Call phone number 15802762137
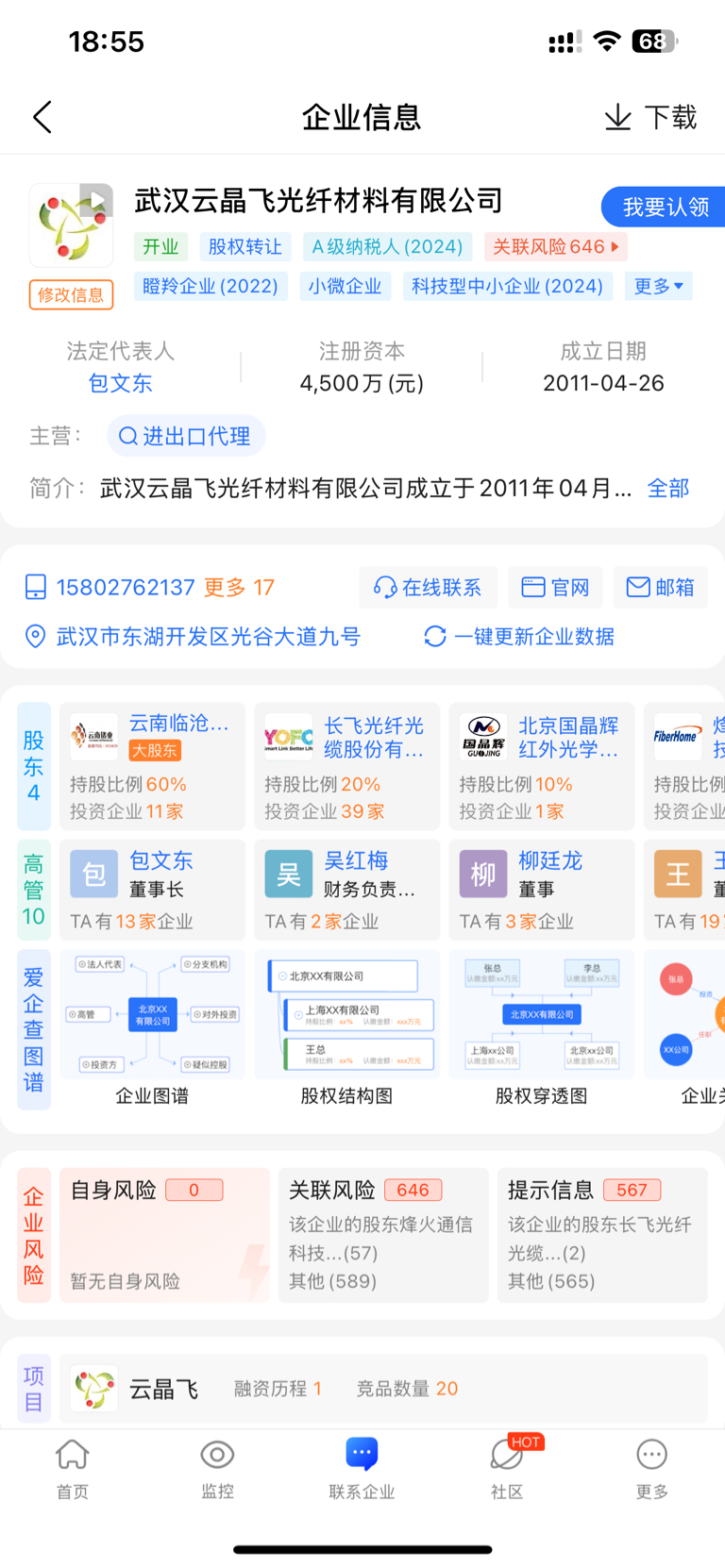725x1568 pixels. (x=126, y=588)
